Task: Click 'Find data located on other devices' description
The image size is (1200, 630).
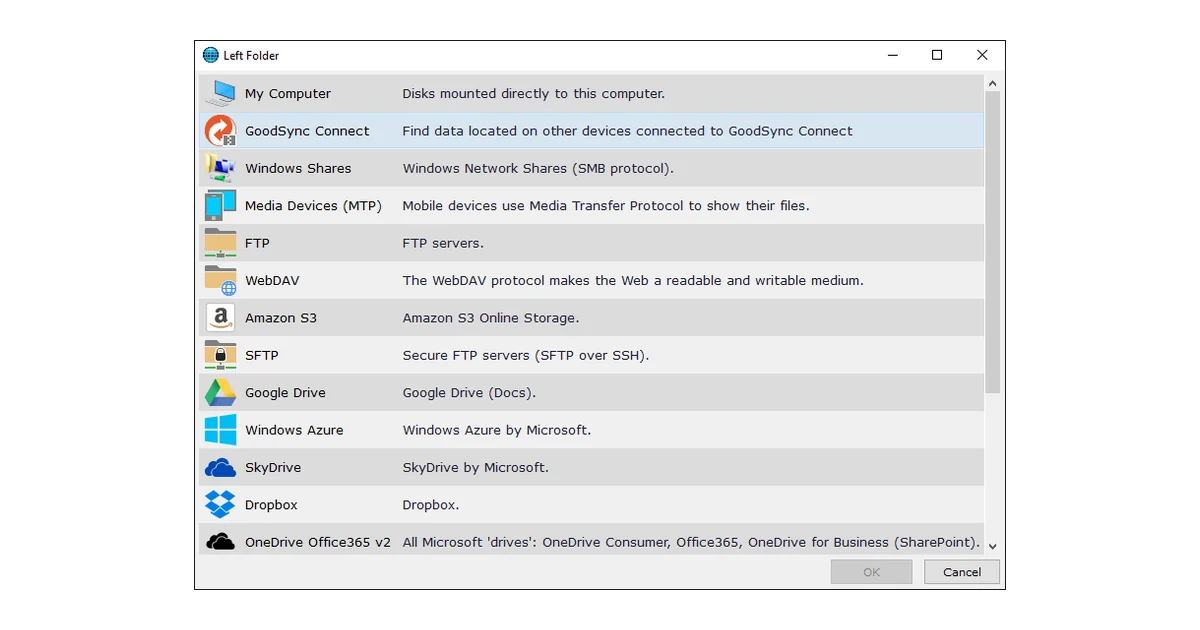Action: point(627,131)
